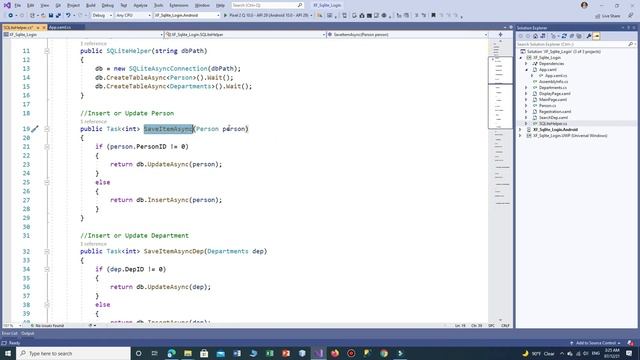The image size is (640, 360).
Task: Click Sync/Refresh icon in Solution Explorer toolbar
Action: click(x=564, y=36)
